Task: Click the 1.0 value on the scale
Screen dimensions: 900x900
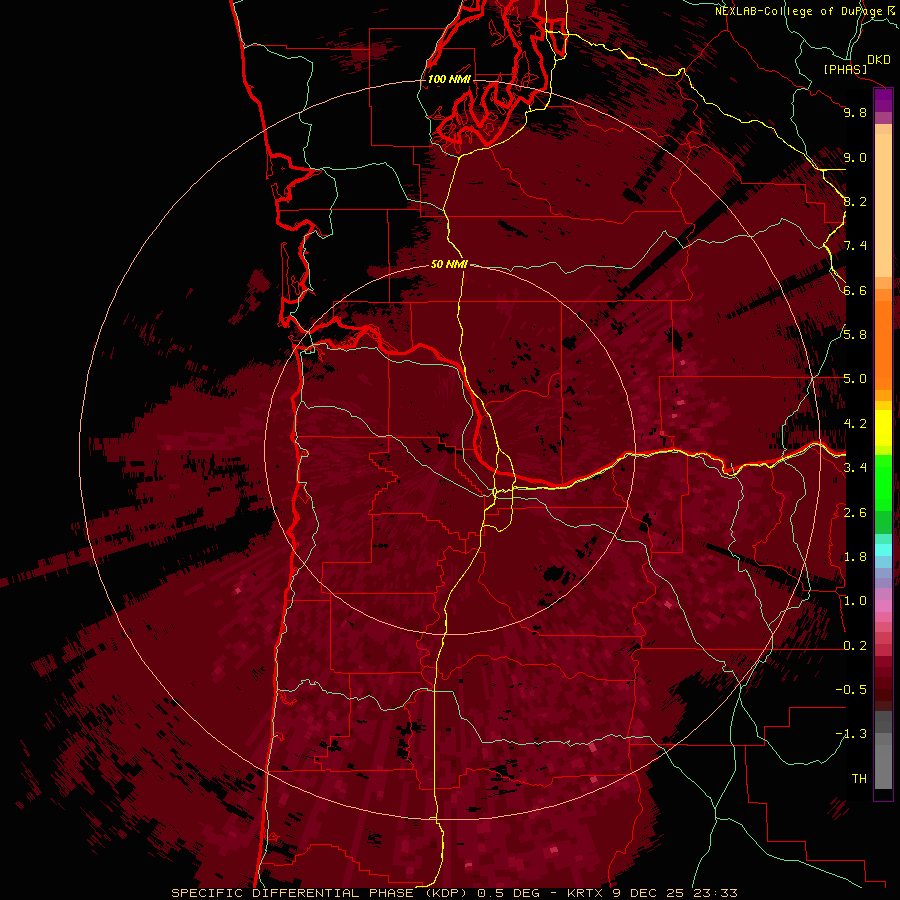Action: [855, 601]
